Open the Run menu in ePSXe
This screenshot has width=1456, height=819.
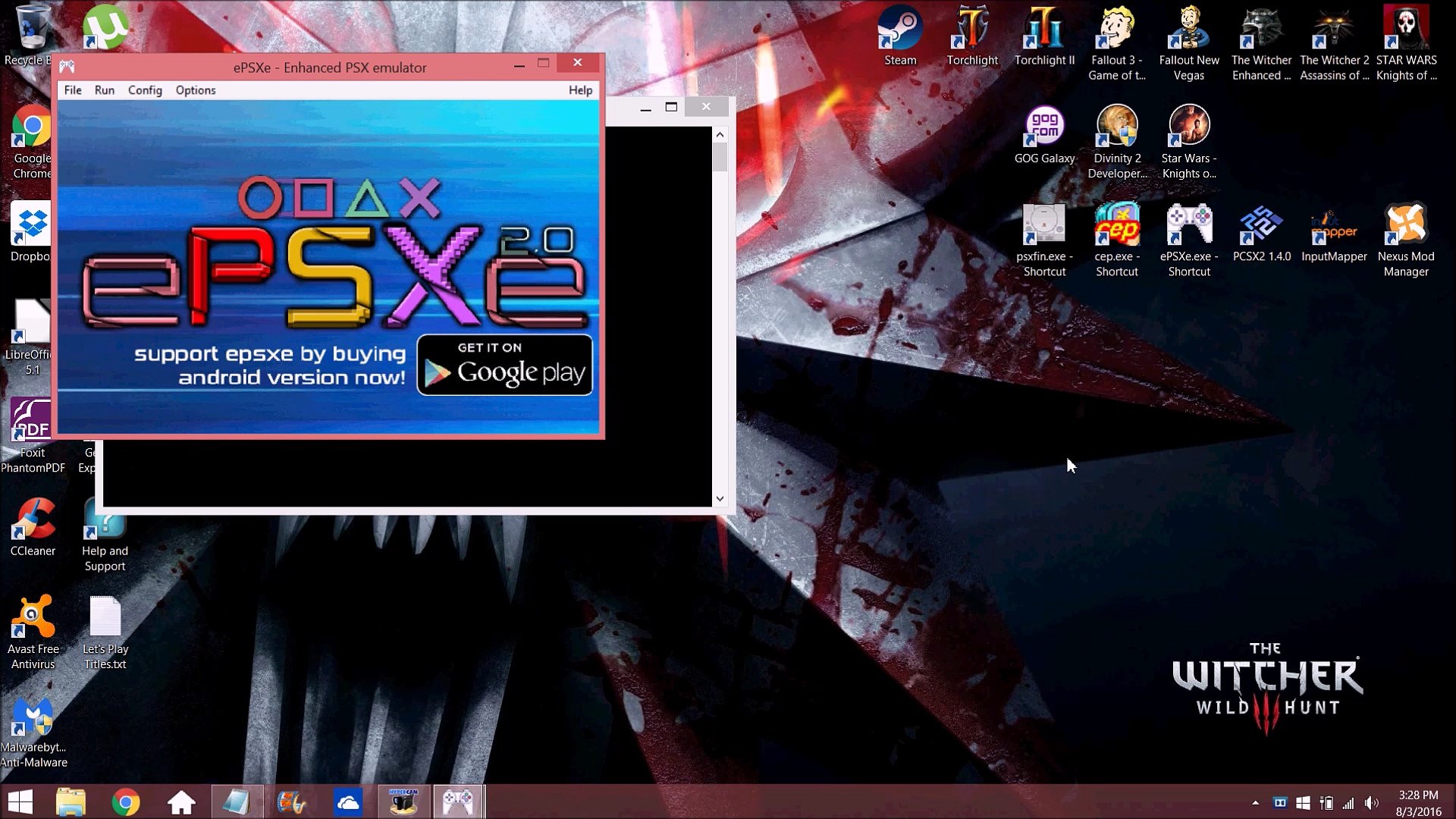pyautogui.click(x=105, y=90)
